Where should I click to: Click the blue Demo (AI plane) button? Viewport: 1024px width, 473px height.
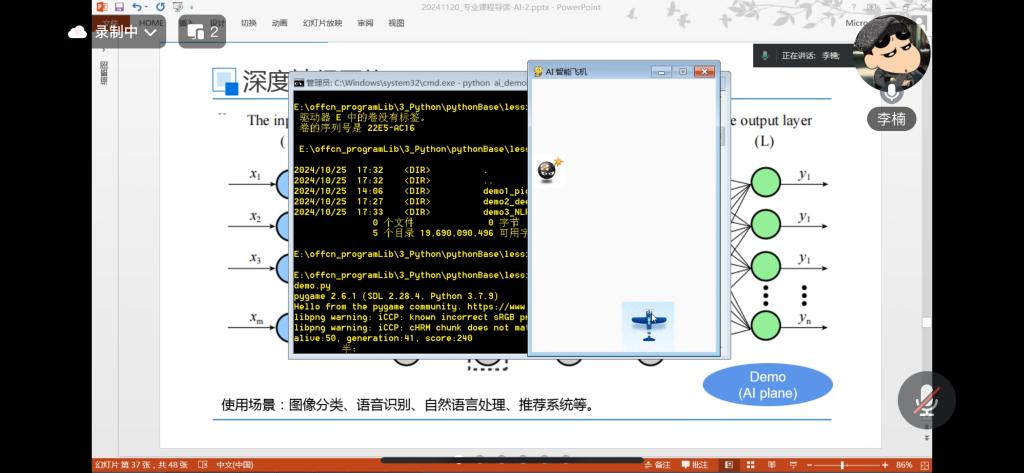click(x=767, y=384)
